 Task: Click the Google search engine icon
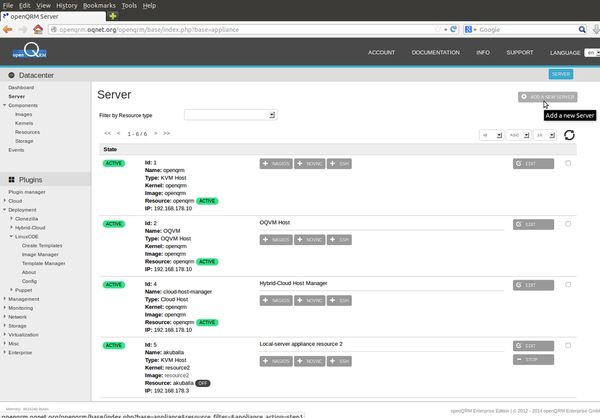click(468, 29)
